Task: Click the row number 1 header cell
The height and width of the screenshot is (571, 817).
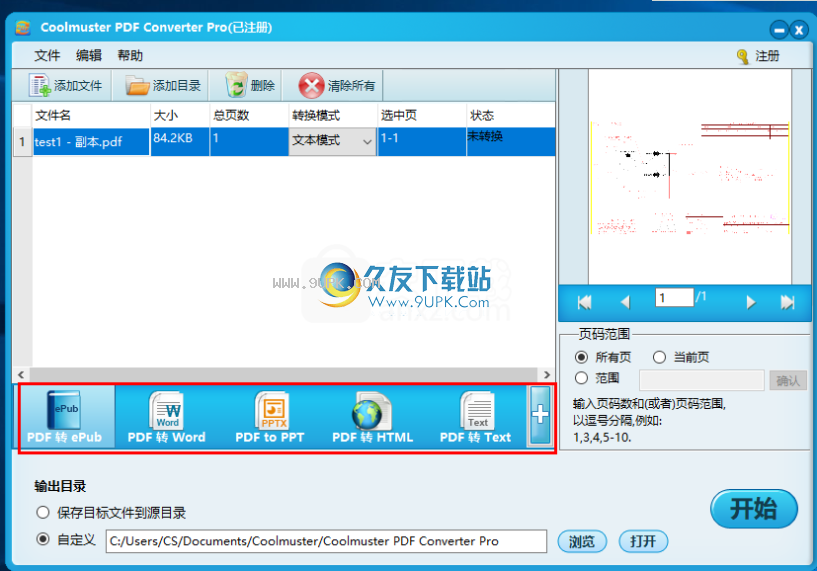Action: [22, 142]
